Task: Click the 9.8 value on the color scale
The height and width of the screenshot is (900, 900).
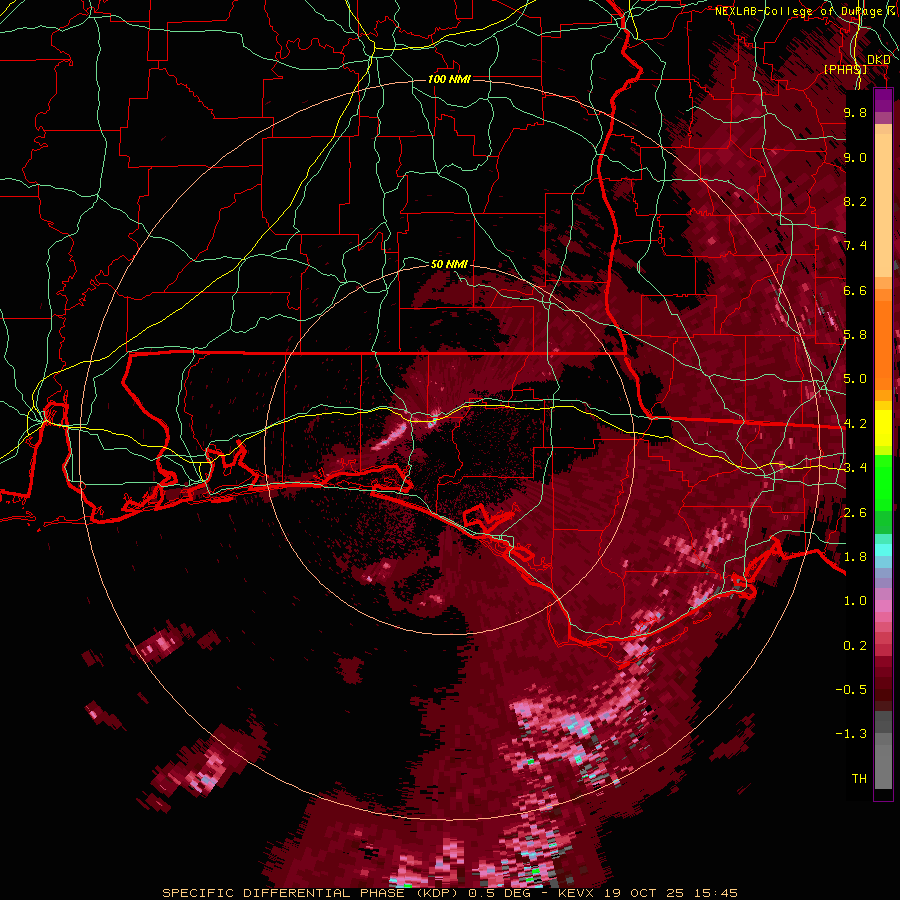Action: pyautogui.click(x=855, y=112)
